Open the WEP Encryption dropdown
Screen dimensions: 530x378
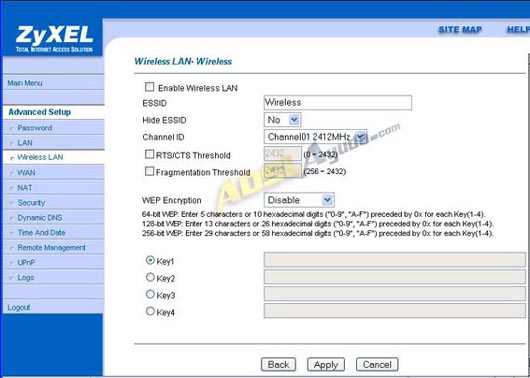[x=299, y=200]
